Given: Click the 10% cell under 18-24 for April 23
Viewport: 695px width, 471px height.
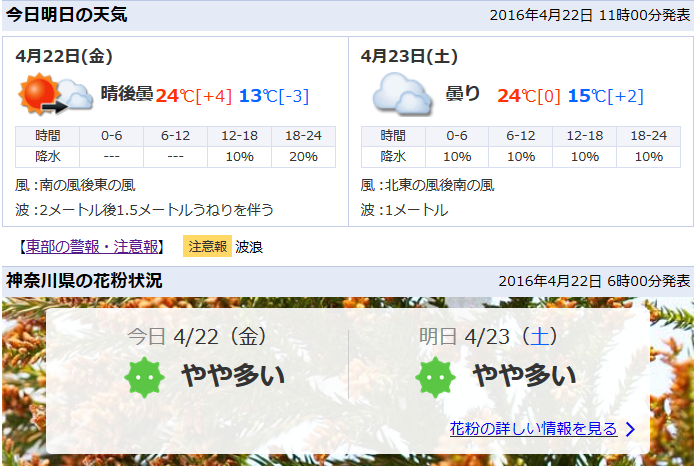Looking at the screenshot, I should (649, 157).
